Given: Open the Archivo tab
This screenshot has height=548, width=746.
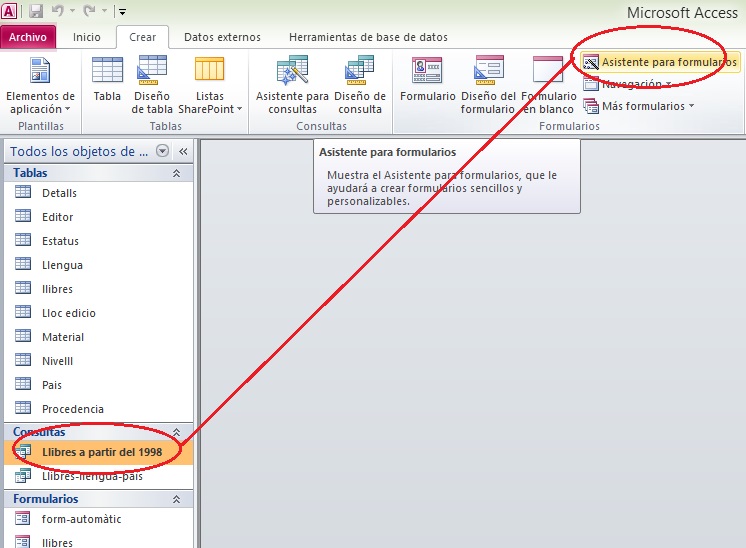Looking at the screenshot, I should 28,37.
